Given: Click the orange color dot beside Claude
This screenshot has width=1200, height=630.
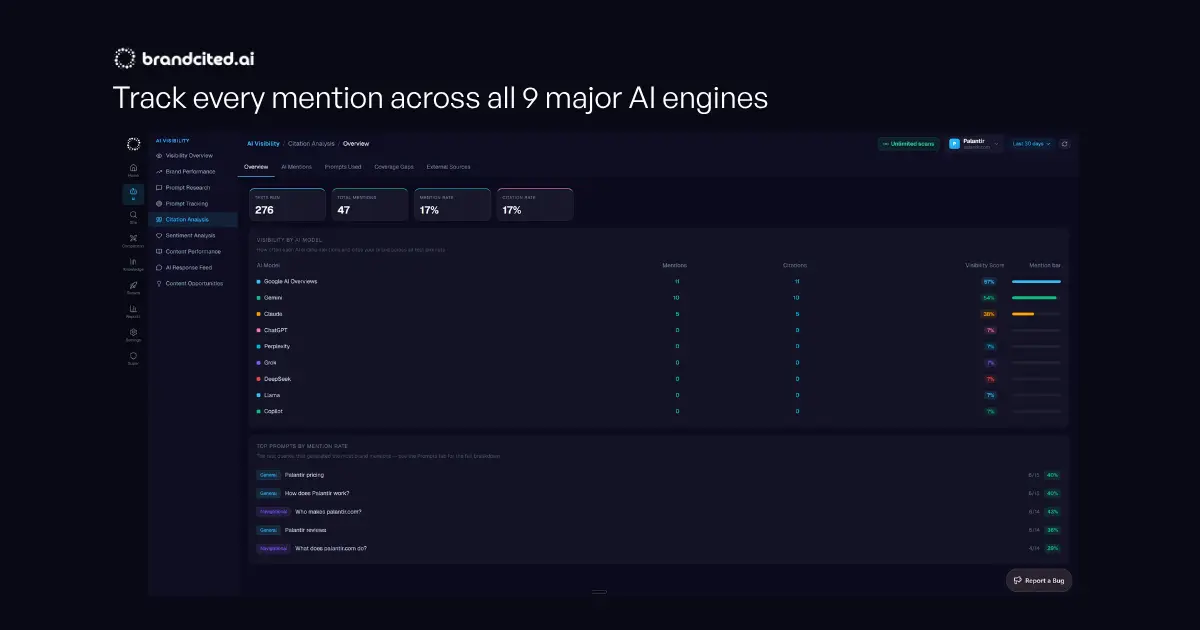Looking at the screenshot, I should pyautogui.click(x=259, y=314).
